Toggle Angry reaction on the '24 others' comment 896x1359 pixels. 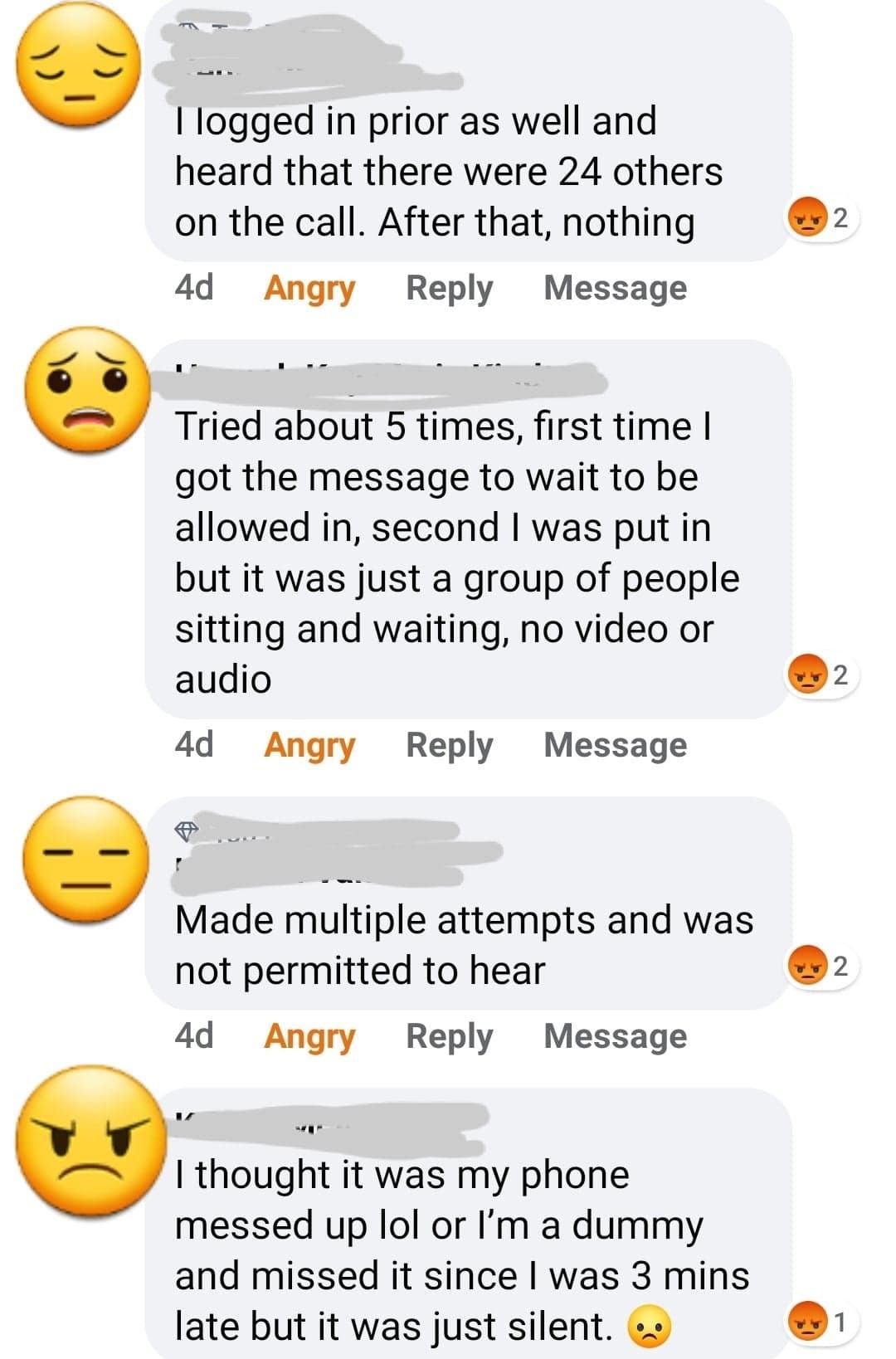(x=309, y=288)
